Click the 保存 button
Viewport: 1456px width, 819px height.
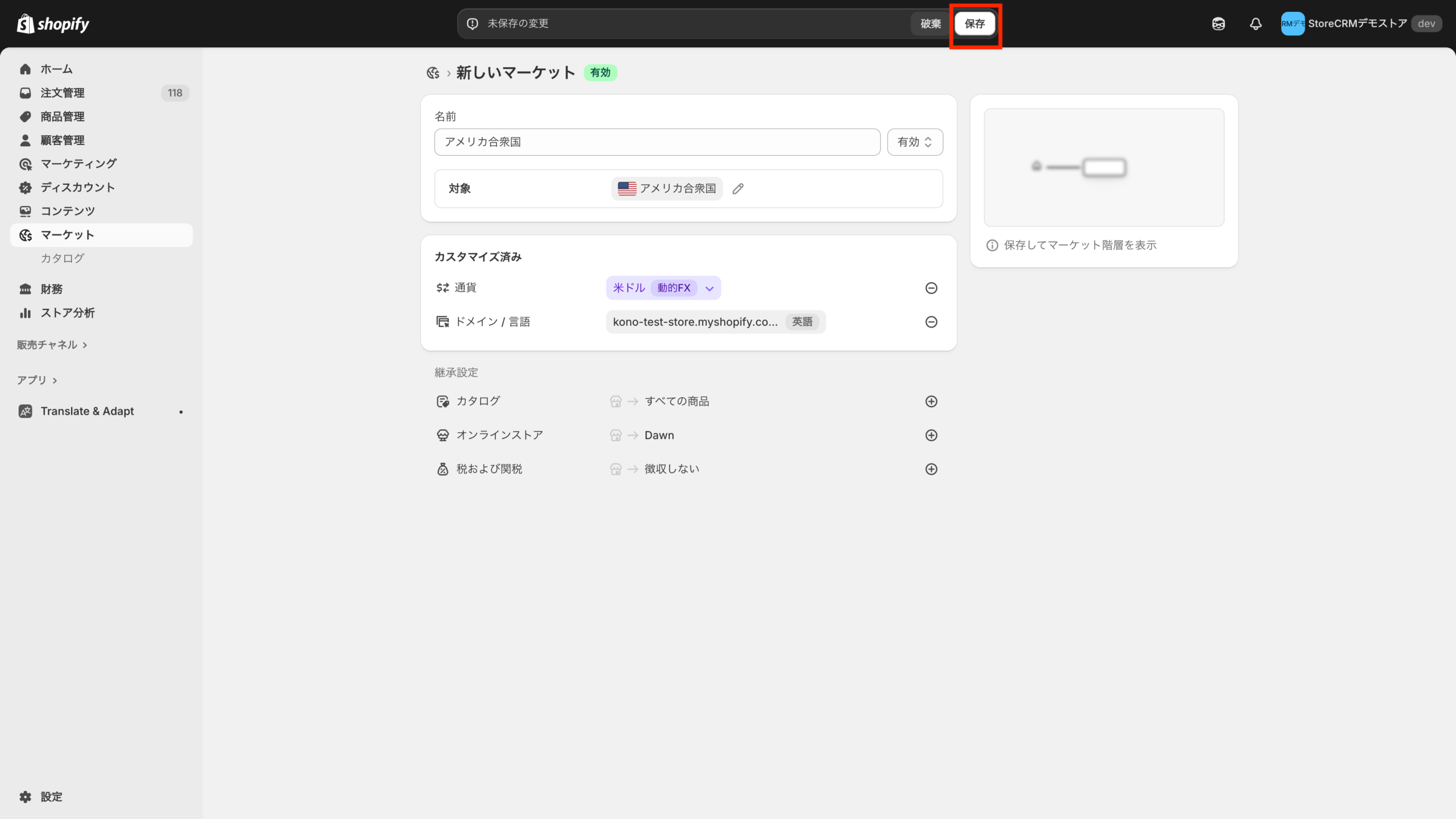pos(974,24)
